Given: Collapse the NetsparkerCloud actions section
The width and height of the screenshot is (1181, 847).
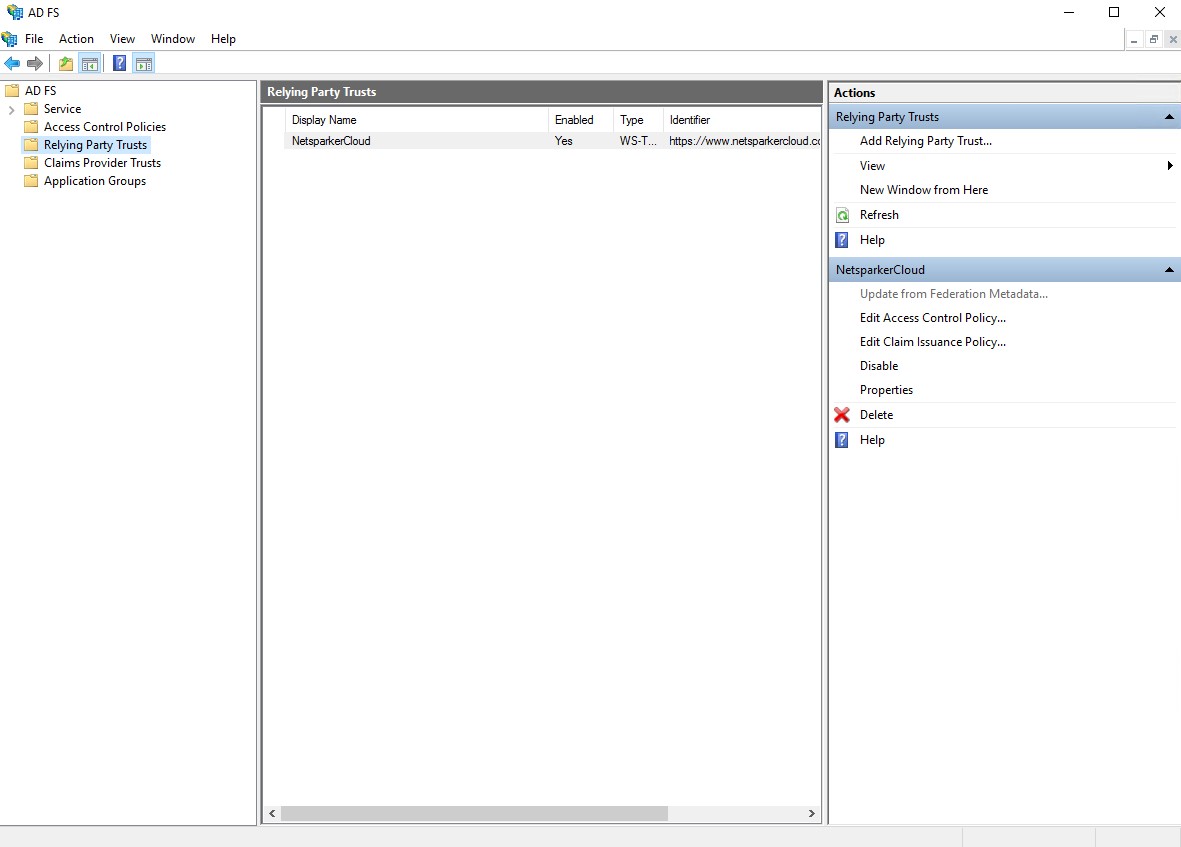Looking at the screenshot, I should [x=1169, y=269].
